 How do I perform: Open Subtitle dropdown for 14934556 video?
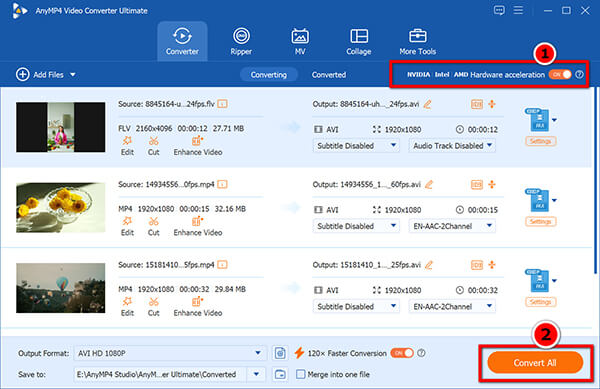pos(356,226)
